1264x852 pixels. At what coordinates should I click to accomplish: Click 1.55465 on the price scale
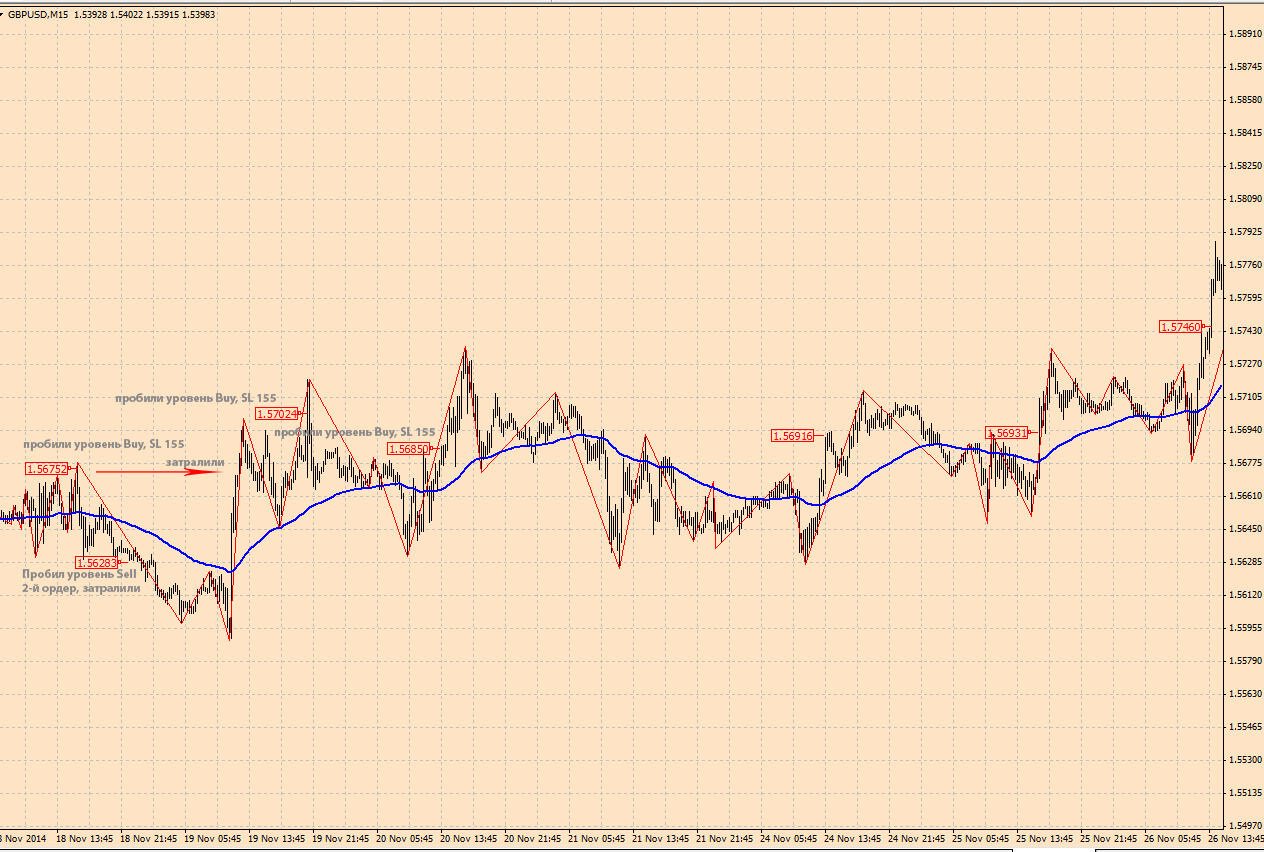click(x=1243, y=726)
